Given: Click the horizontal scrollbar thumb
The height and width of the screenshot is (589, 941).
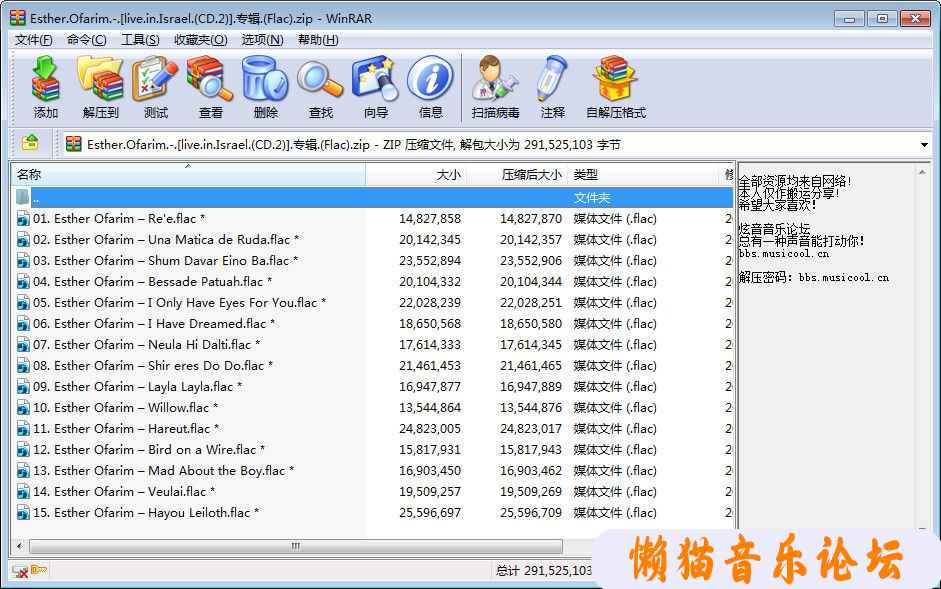Looking at the screenshot, I should [296, 546].
